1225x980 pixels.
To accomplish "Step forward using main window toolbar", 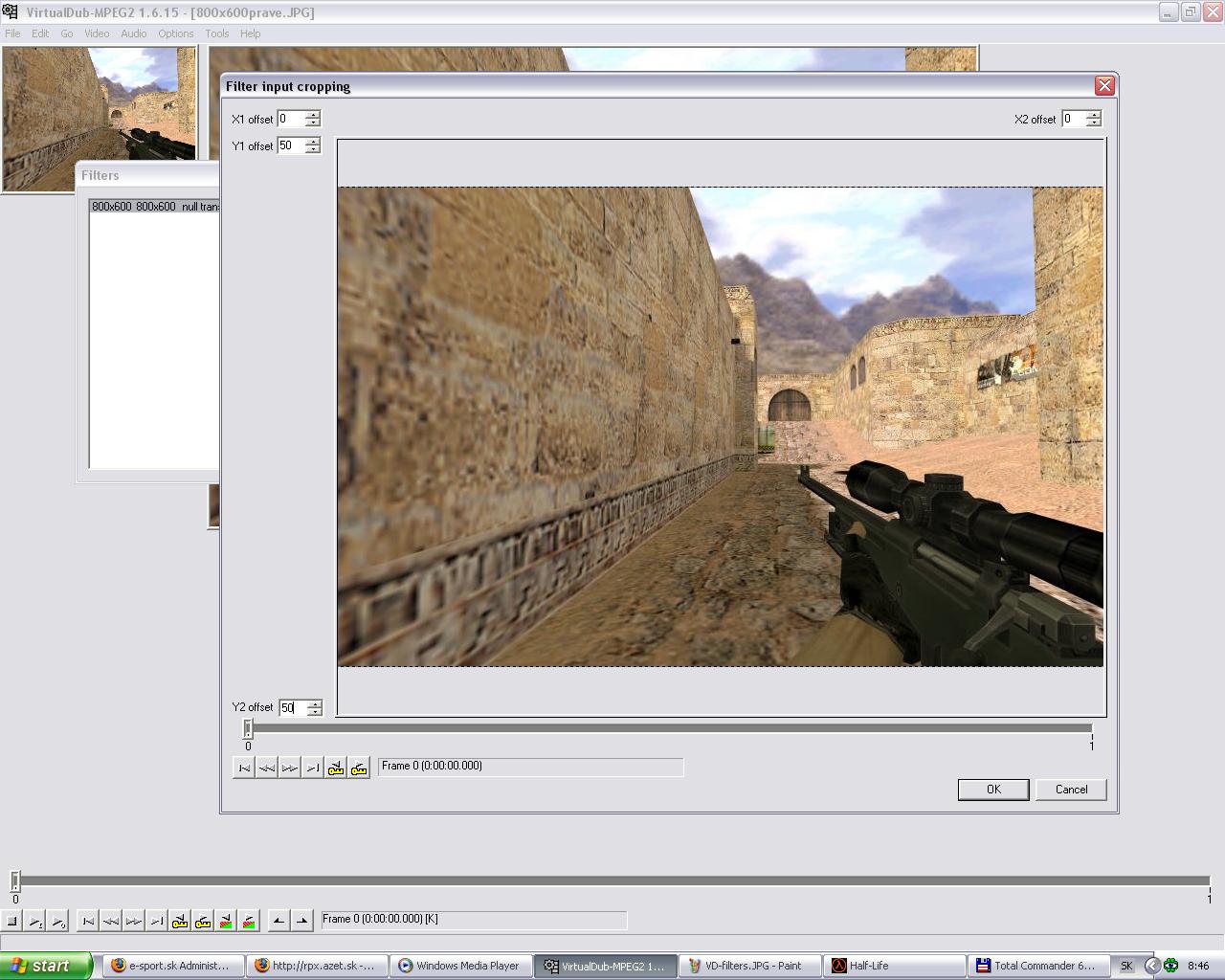I will [x=134, y=921].
